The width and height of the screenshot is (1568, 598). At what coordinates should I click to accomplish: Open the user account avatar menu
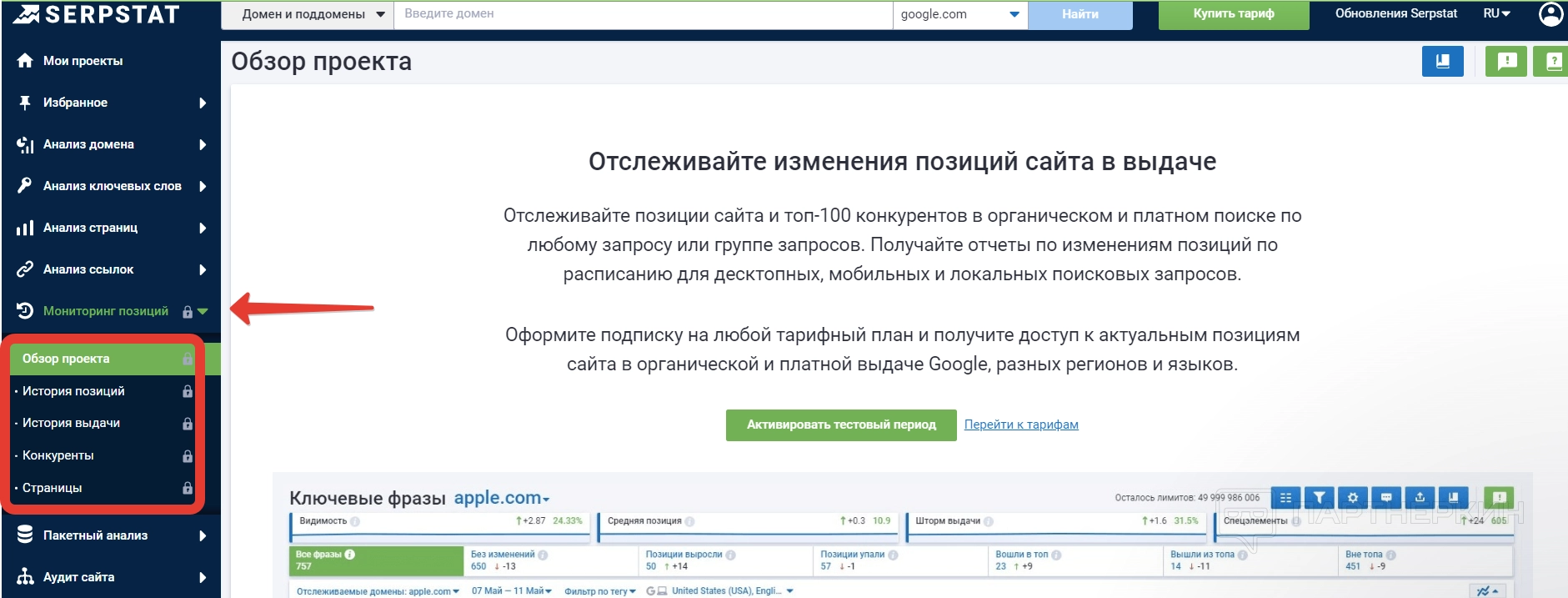1550,14
